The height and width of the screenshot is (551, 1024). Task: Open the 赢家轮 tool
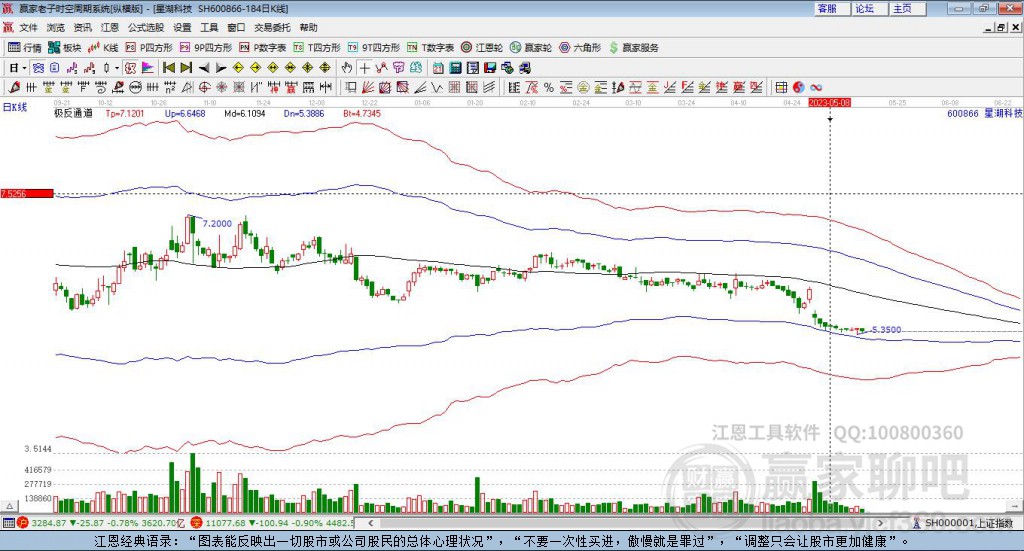point(531,48)
